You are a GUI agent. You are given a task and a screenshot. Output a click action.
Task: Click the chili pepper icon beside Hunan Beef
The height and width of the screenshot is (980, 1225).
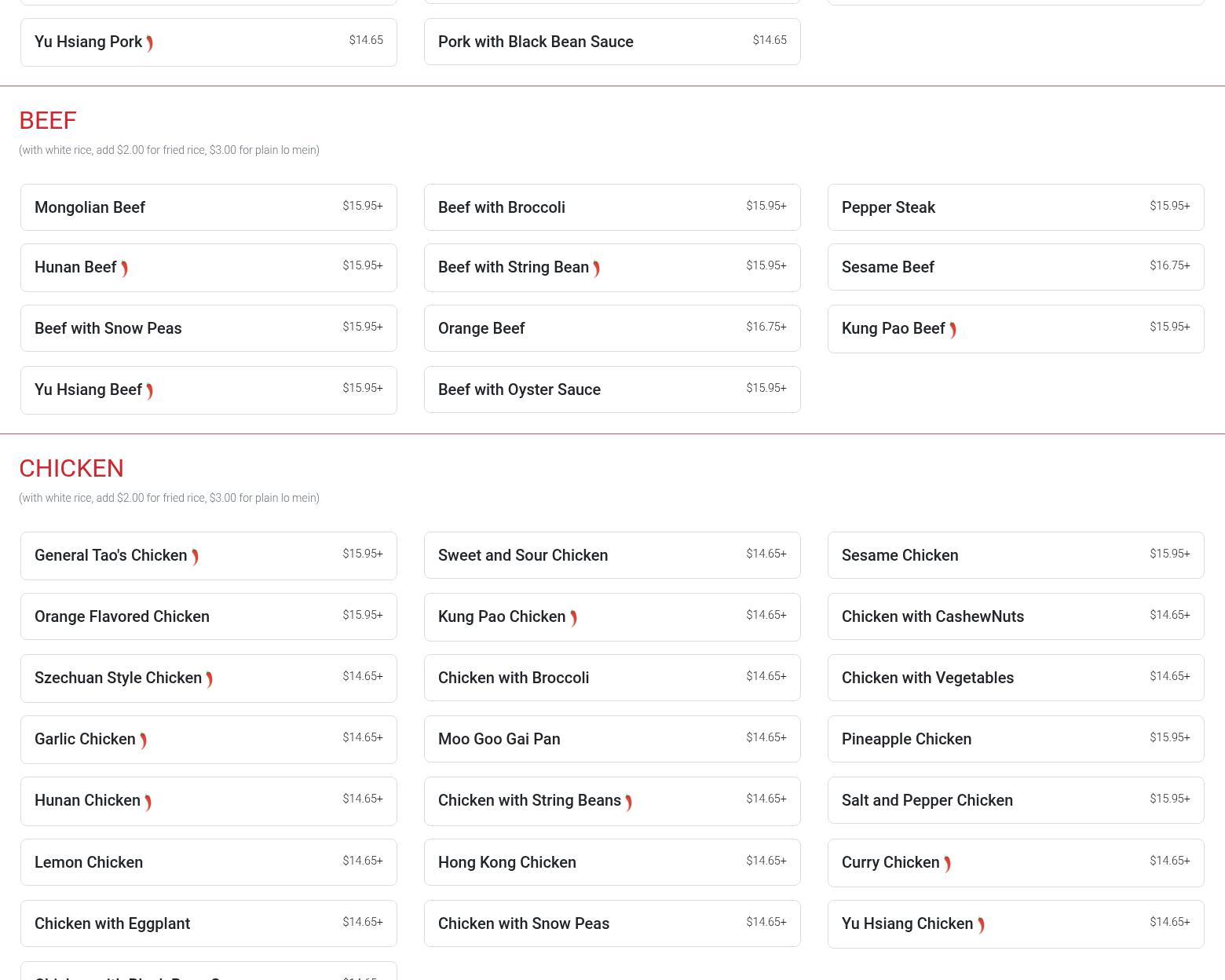pos(124,269)
